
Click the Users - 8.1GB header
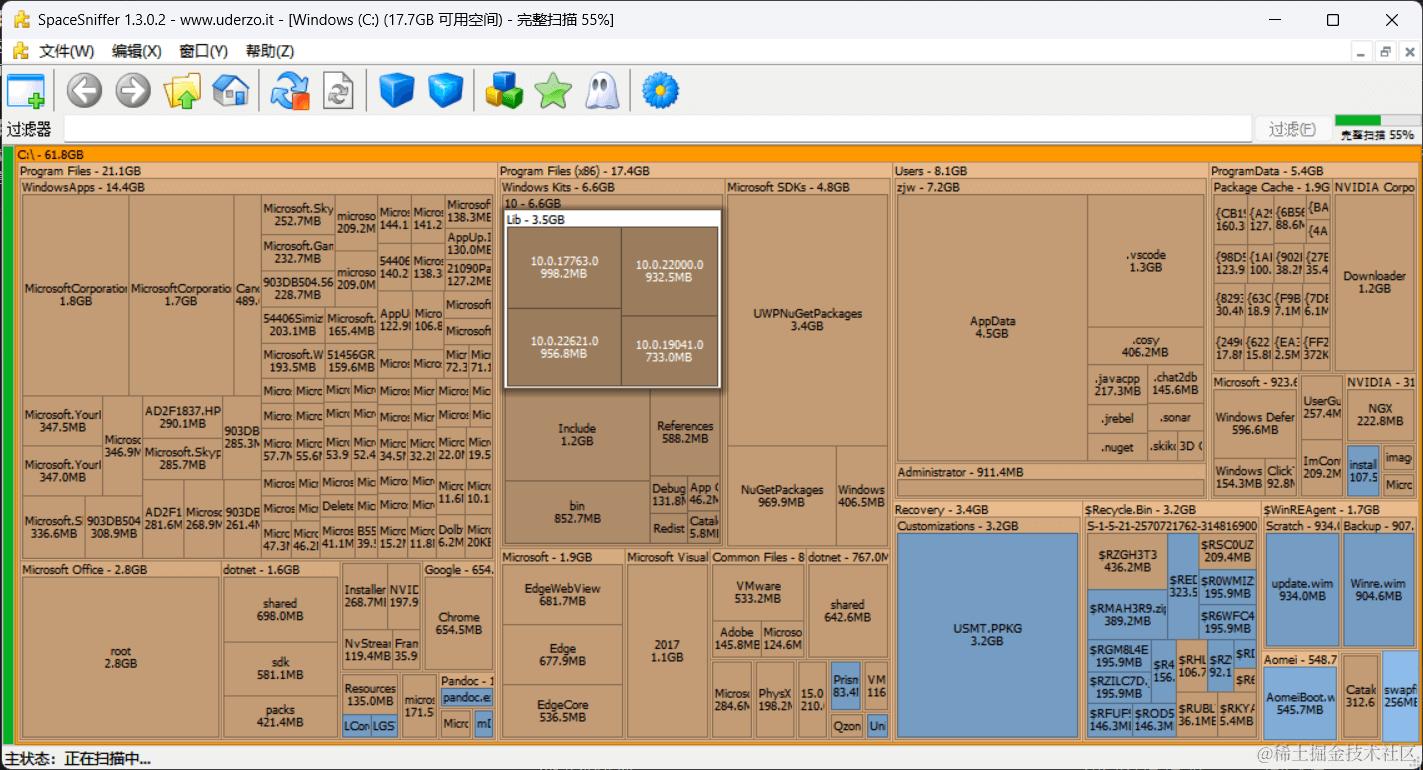click(x=1049, y=171)
